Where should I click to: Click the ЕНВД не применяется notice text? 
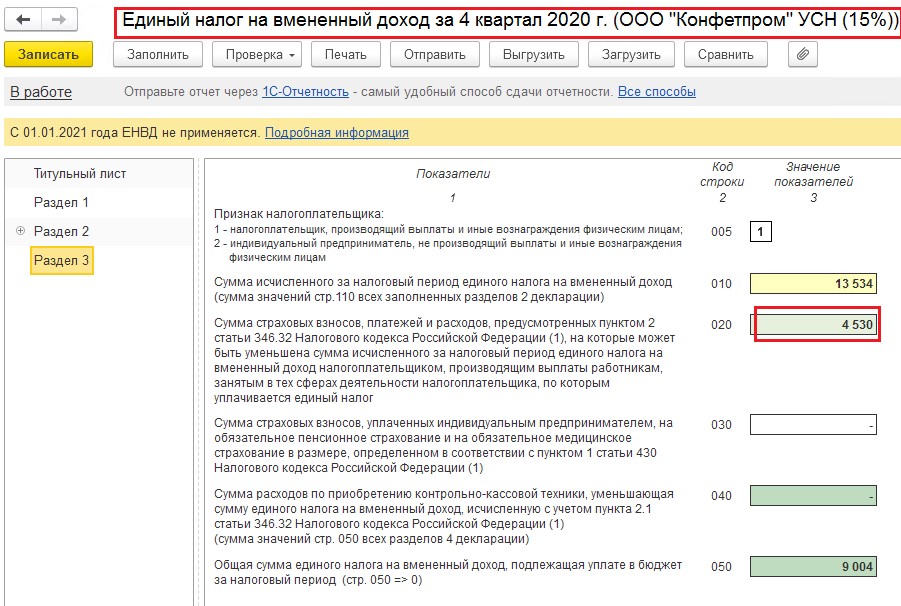pyautogui.click(x=134, y=133)
